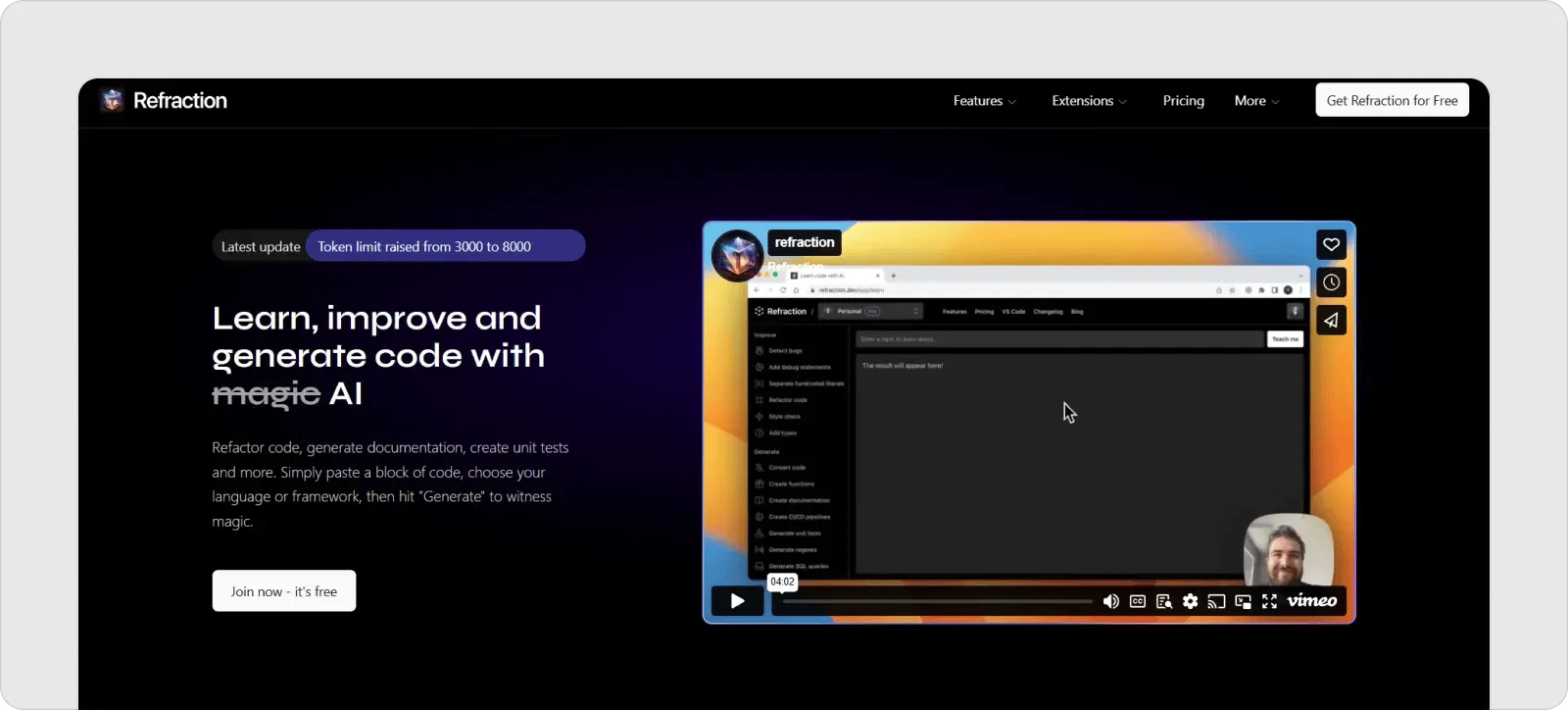Like the video with heart icon

tap(1331, 244)
